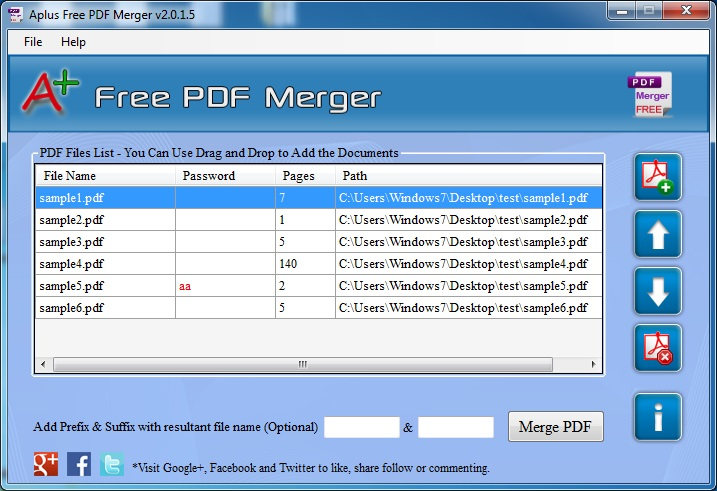
Task: Click the File Name column header
Action: [x=105, y=176]
